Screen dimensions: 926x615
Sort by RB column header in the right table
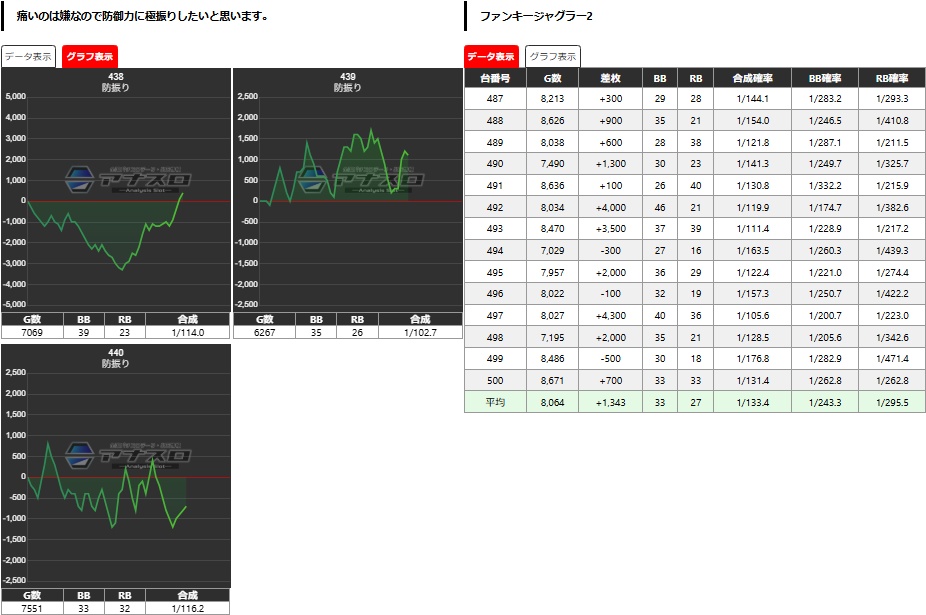tap(696, 78)
